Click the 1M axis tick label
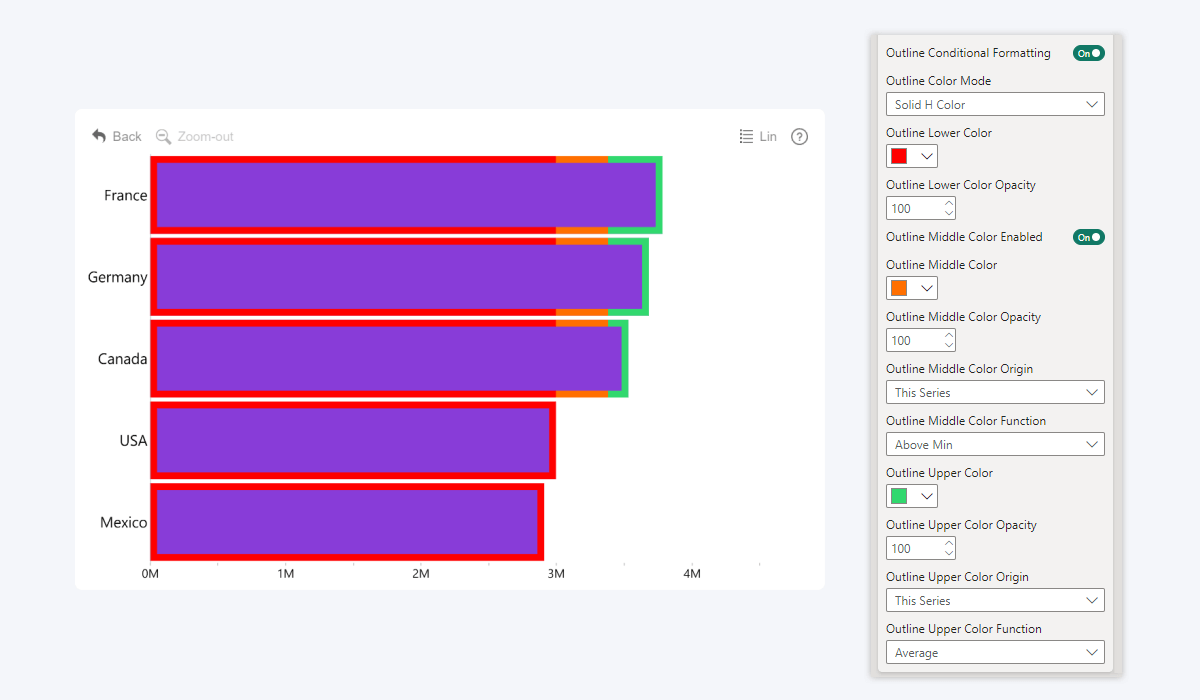The width and height of the screenshot is (1200, 700). [x=286, y=574]
